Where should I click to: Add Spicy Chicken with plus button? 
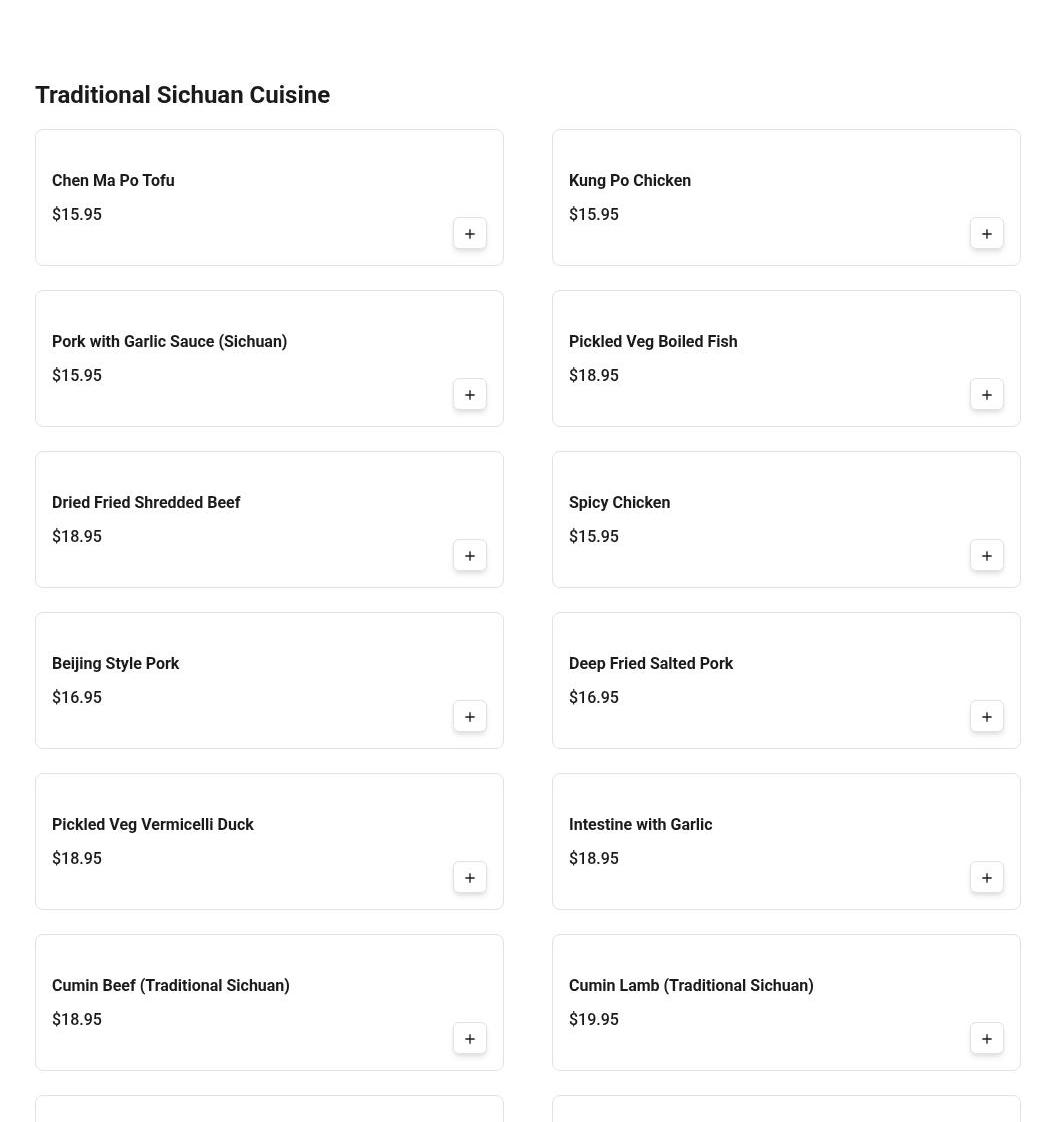987,556
